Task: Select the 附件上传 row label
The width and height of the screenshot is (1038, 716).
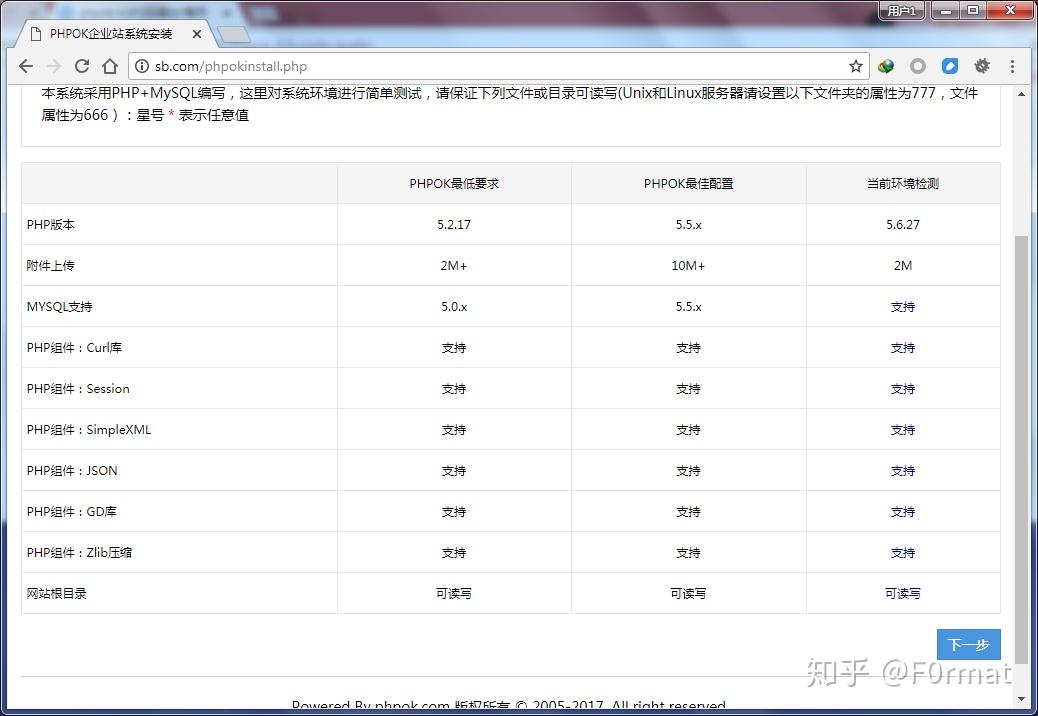Action: point(50,265)
